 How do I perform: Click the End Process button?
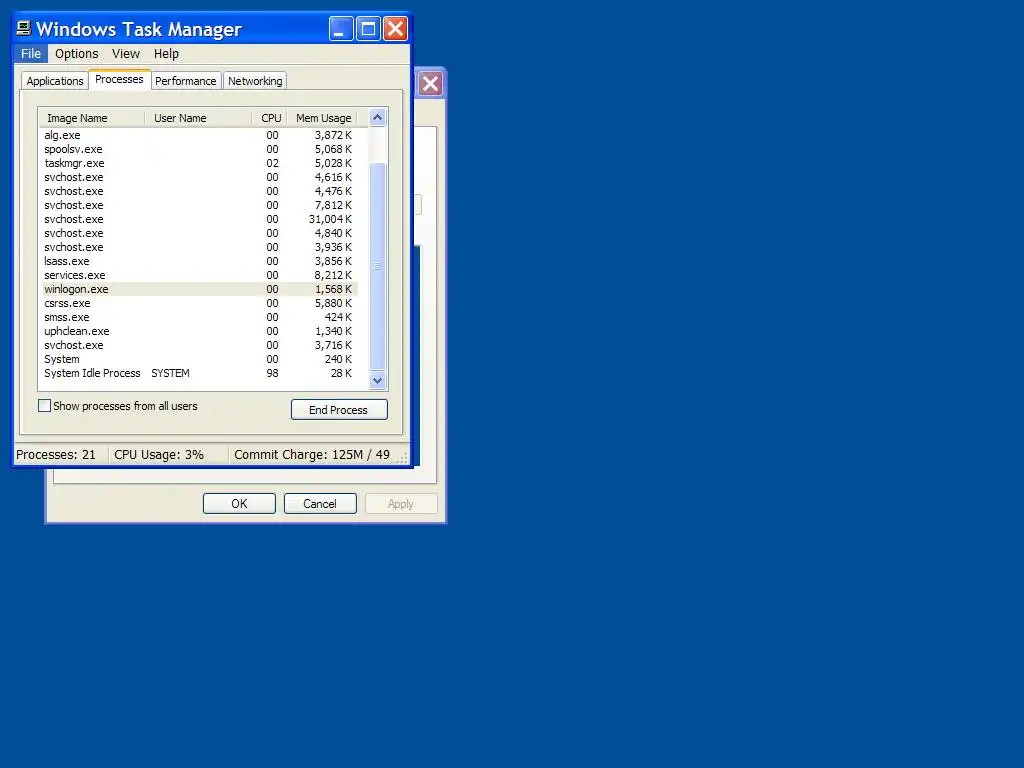click(339, 410)
